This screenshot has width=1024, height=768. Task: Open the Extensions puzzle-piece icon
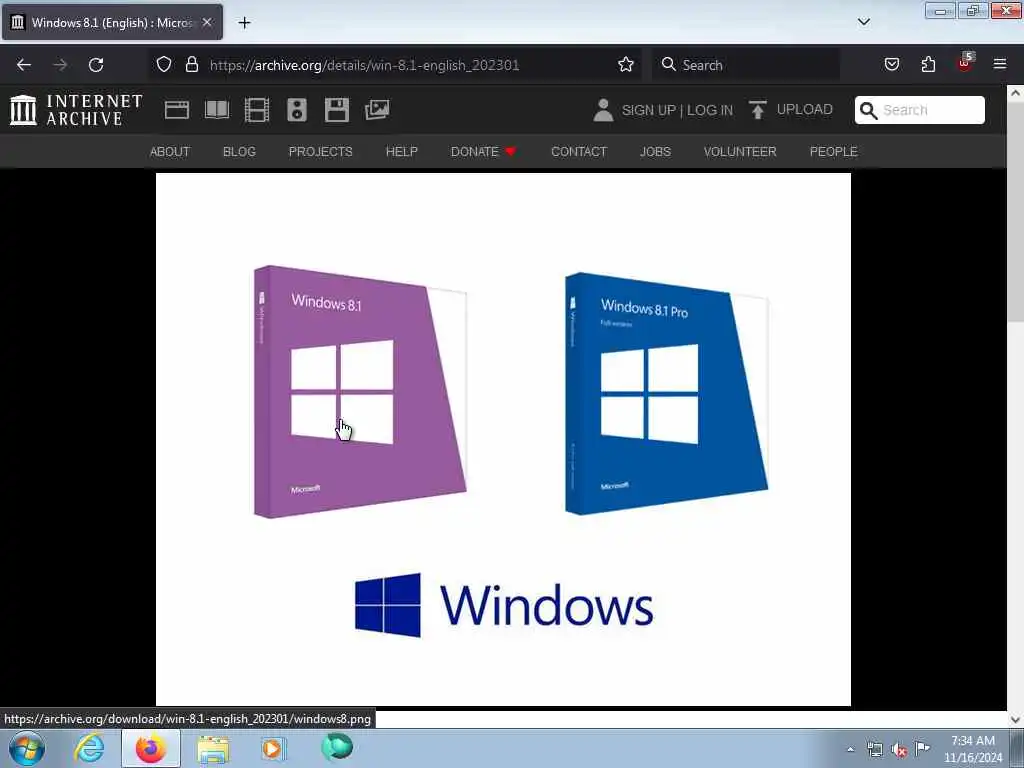(928, 64)
